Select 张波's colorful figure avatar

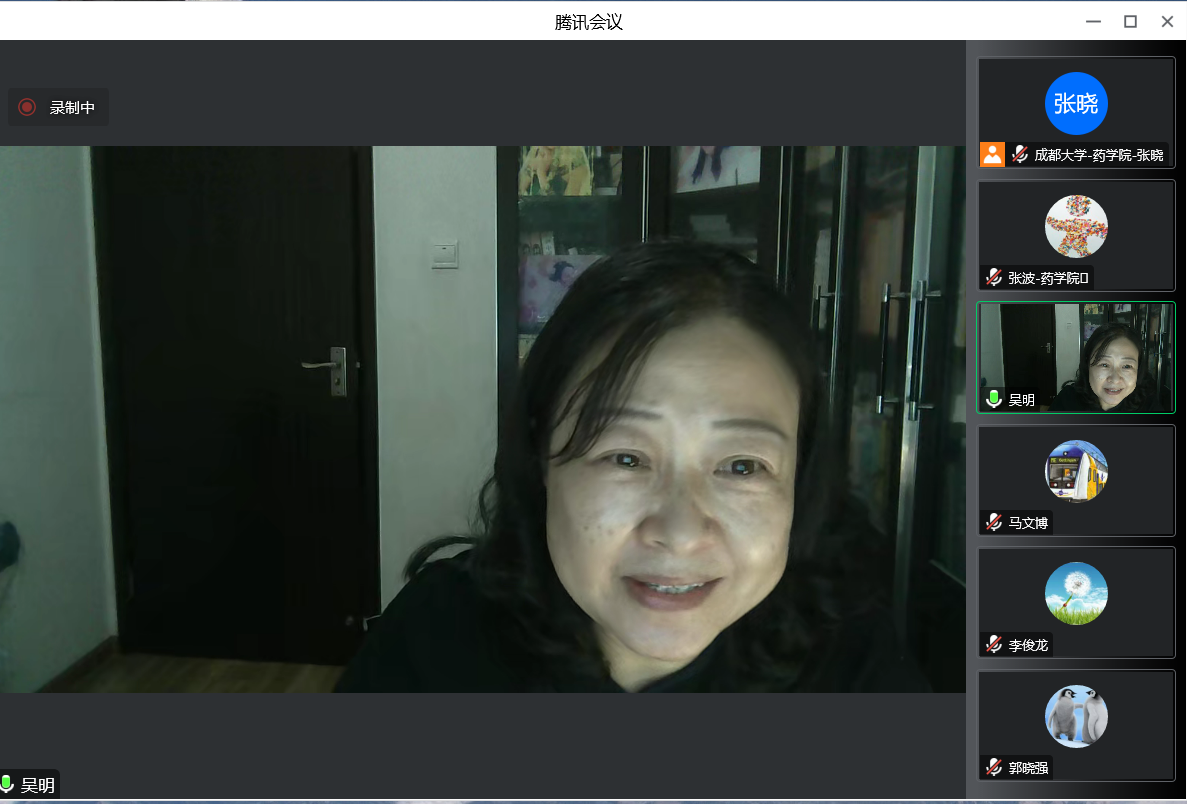tap(1076, 226)
